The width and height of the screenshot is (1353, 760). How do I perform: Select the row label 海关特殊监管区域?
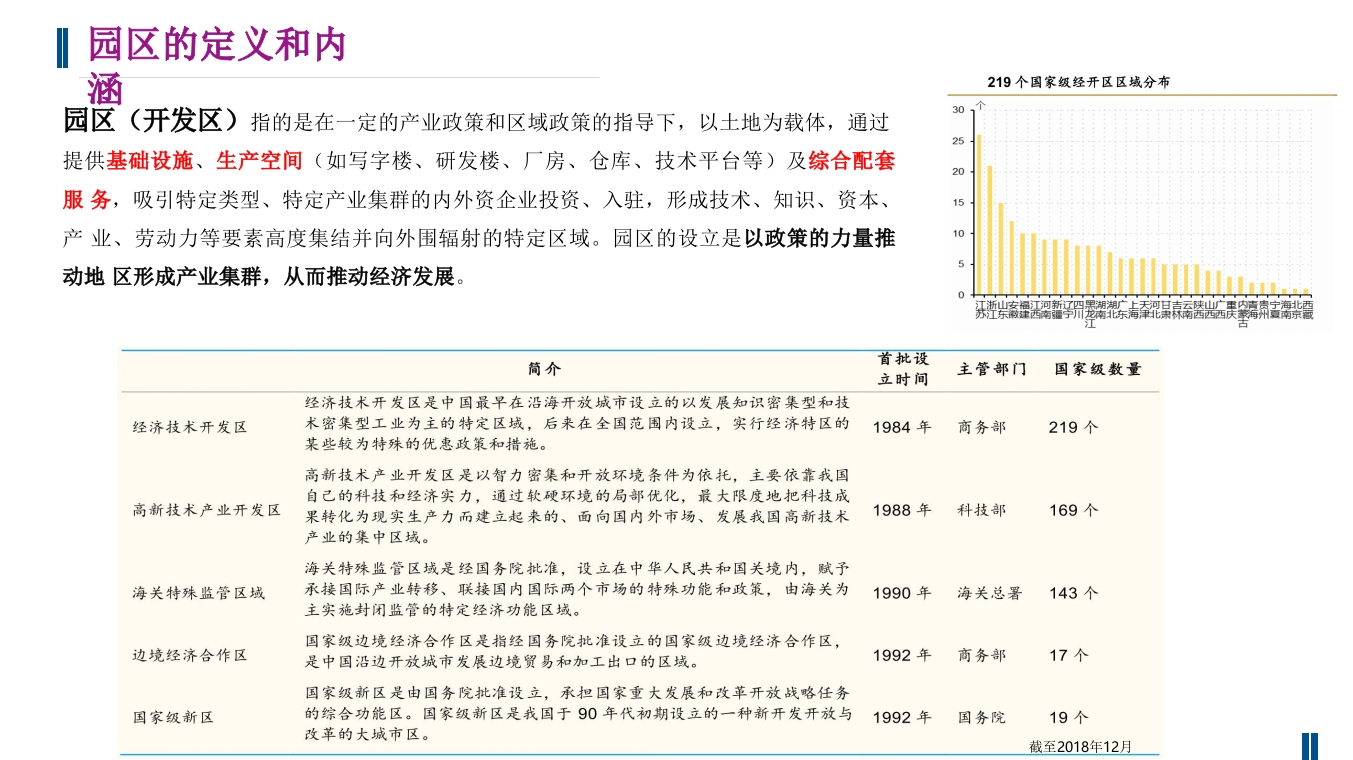coord(199,593)
